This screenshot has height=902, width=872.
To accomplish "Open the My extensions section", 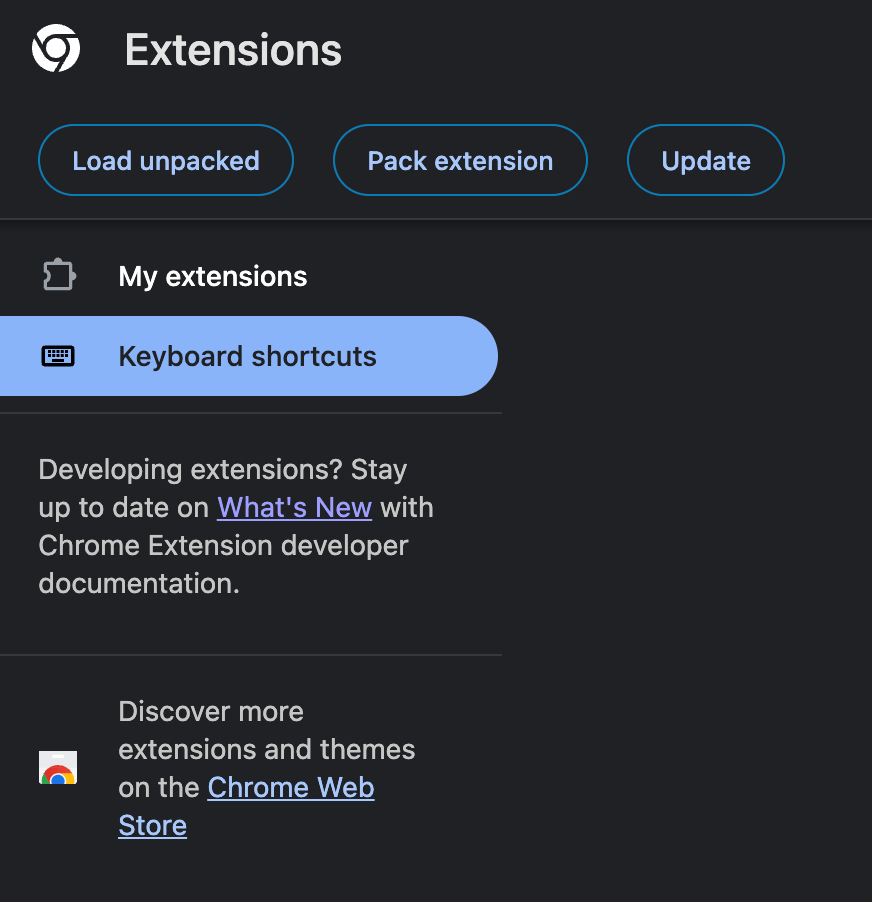I will click(212, 276).
